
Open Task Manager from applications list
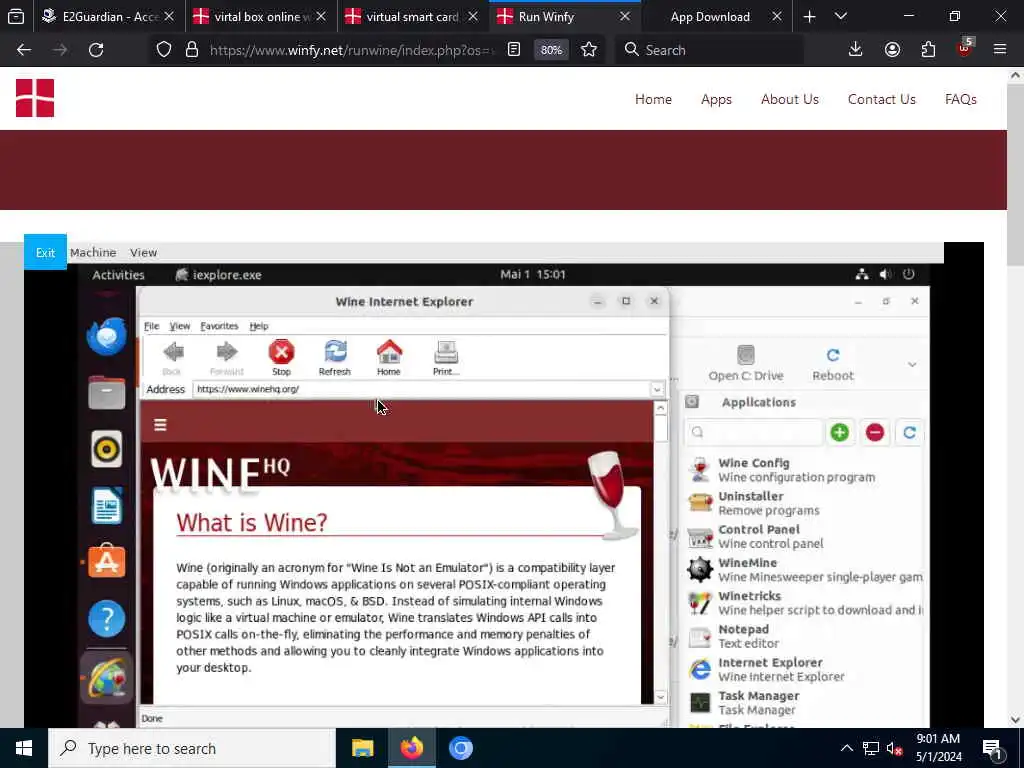(x=805, y=703)
